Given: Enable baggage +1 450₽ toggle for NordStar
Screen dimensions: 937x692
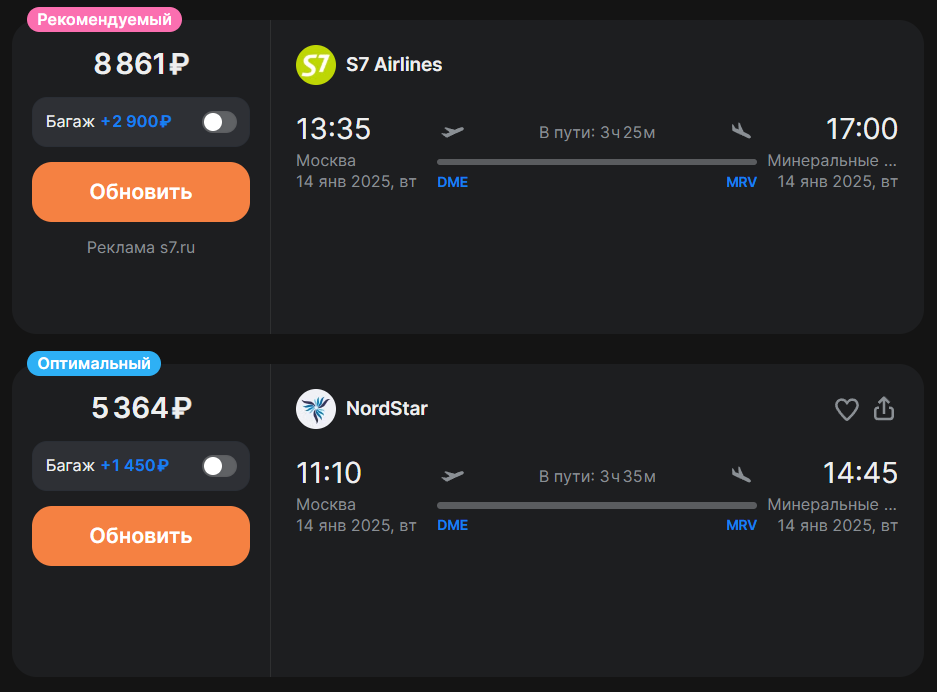Looking at the screenshot, I should (x=219, y=466).
